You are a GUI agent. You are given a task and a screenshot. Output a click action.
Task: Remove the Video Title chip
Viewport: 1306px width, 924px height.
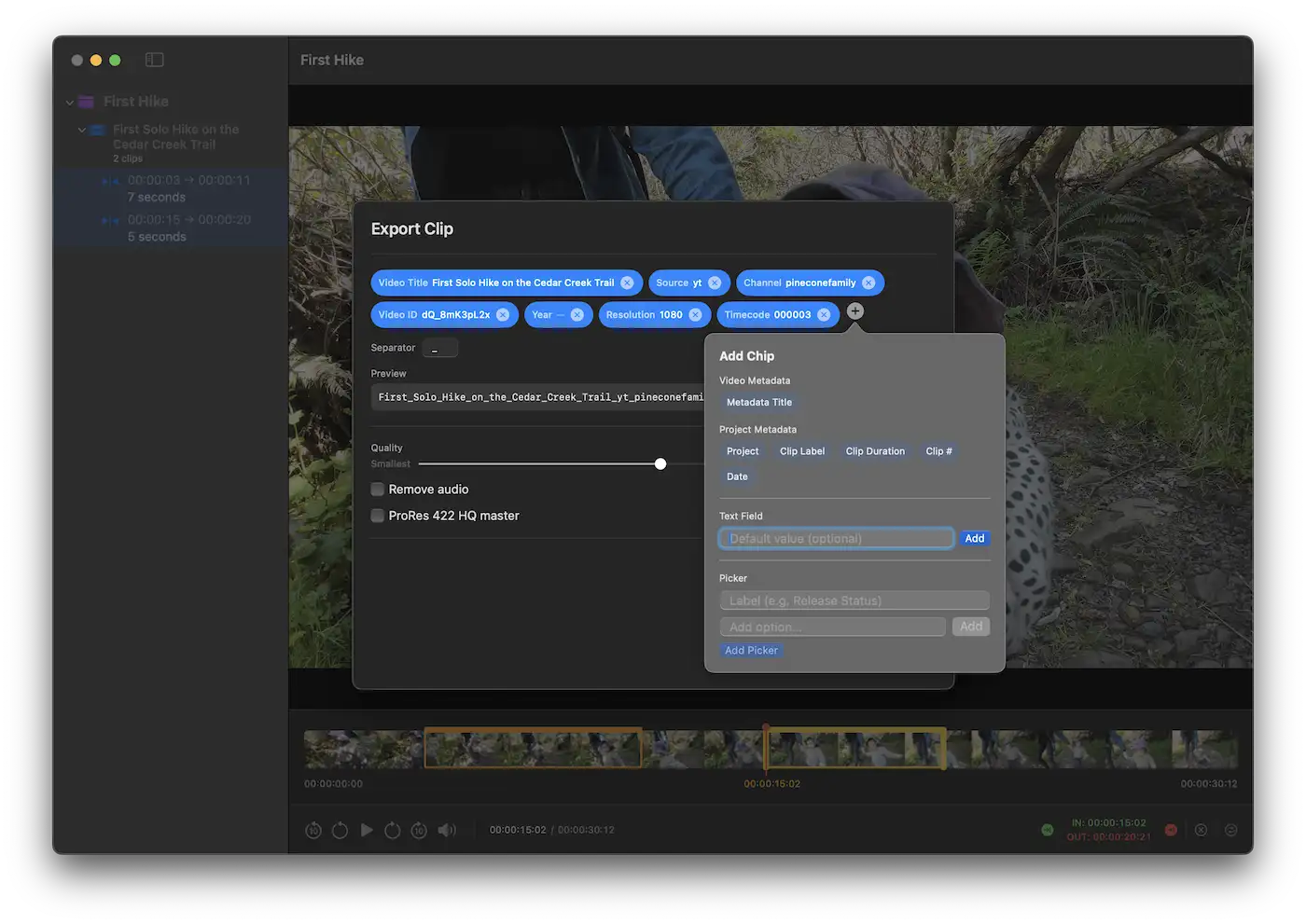click(x=627, y=283)
